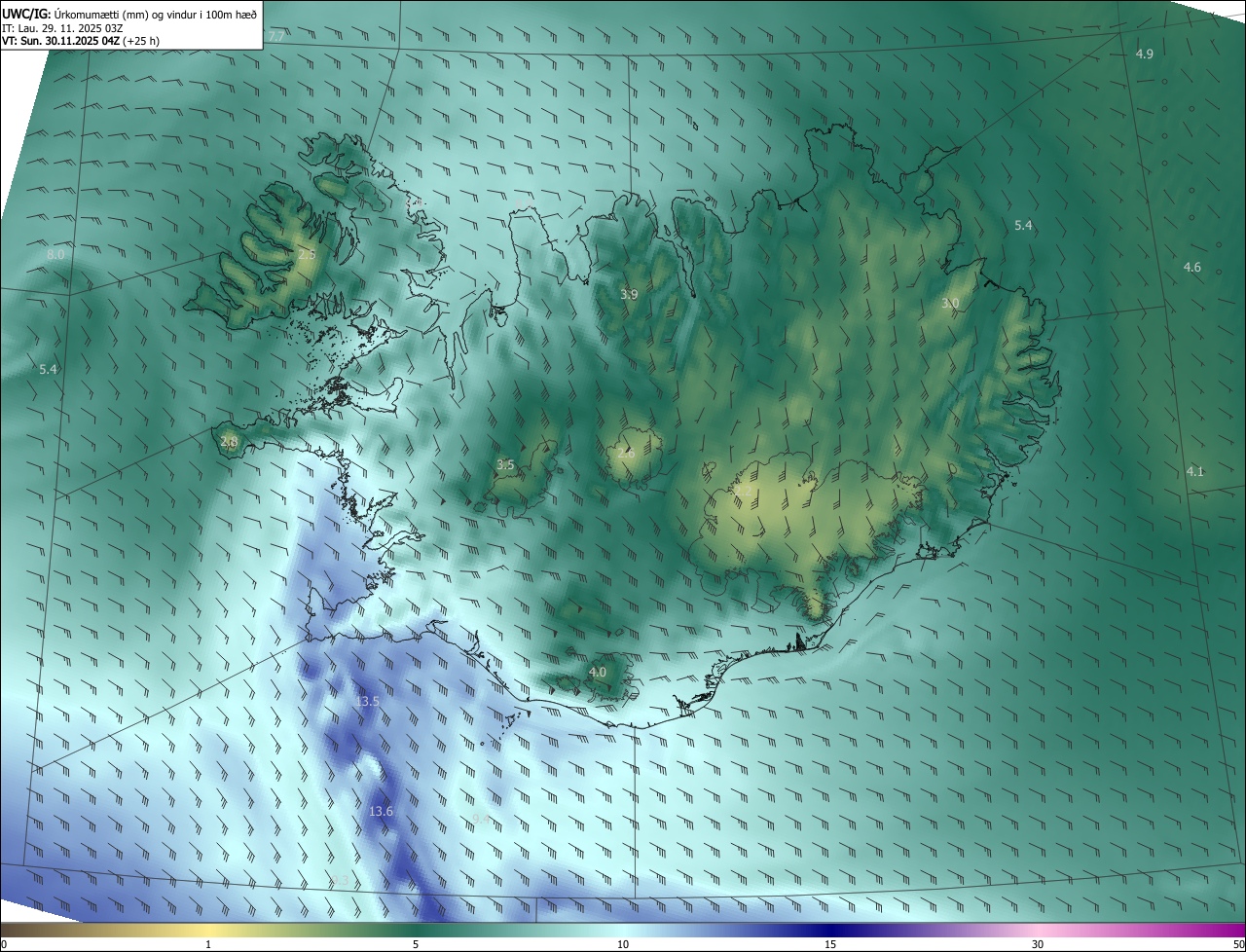The width and height of the screenshot is (1246, 952).
Task: Click the 7.7 value label
Action: 276,36
